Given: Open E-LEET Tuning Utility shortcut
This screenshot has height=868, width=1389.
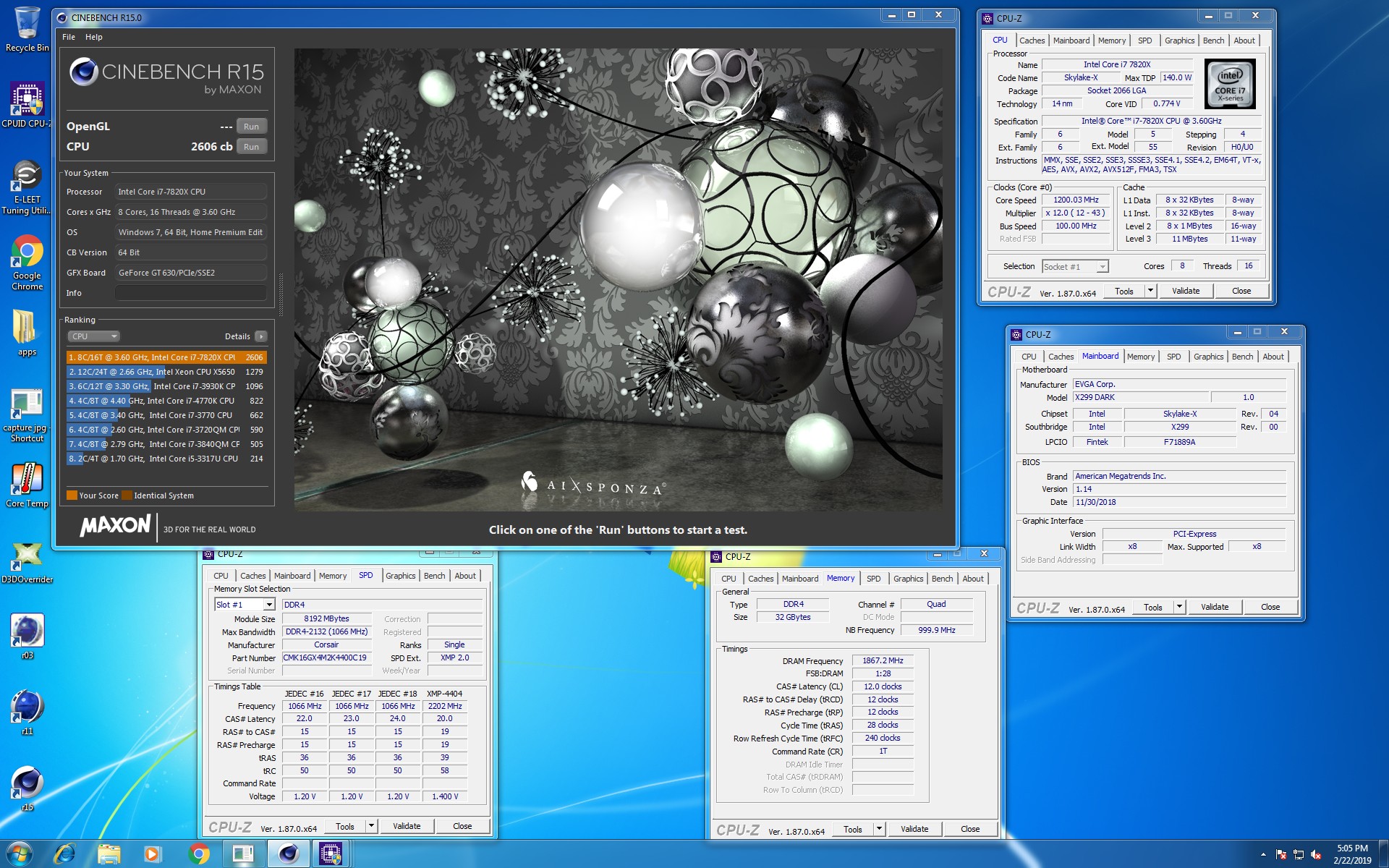Looking at the screenshot, I should click(x=27, y=187).
